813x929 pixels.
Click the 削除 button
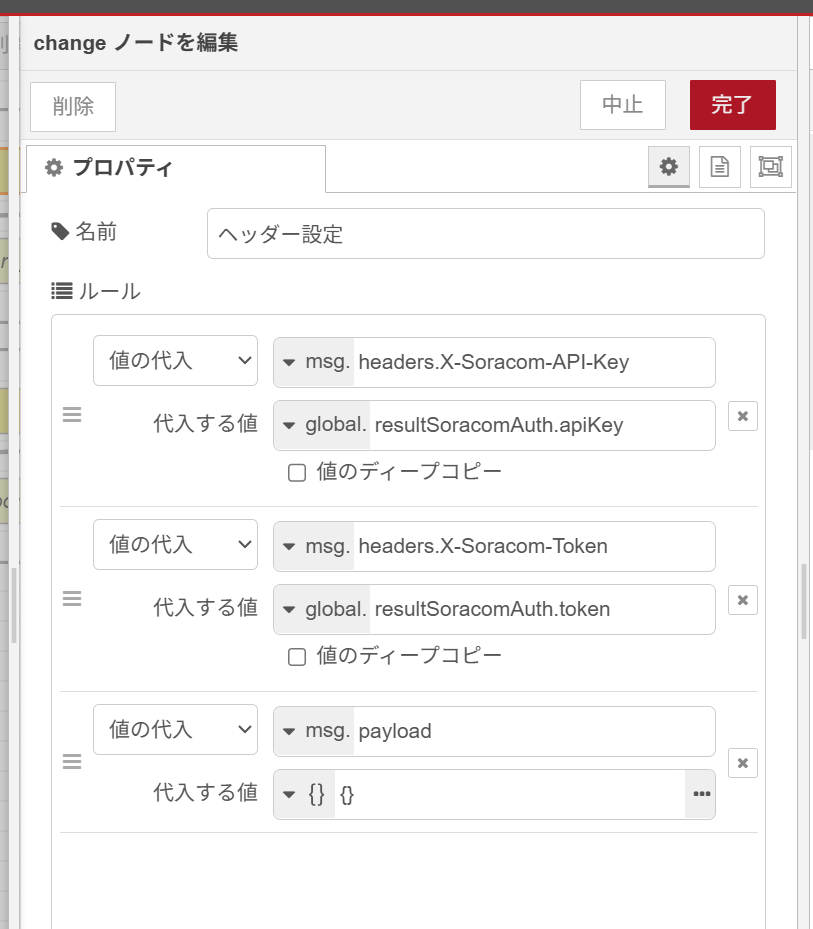(x=73, y=107)
